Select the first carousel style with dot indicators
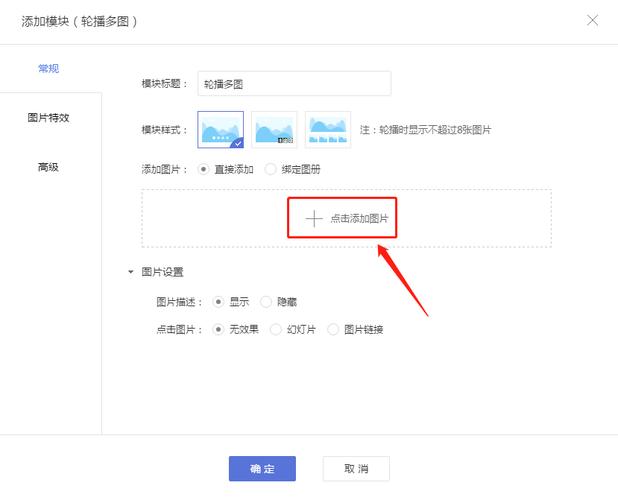Screen dimensions: 618x500 [x=221, y=130]
